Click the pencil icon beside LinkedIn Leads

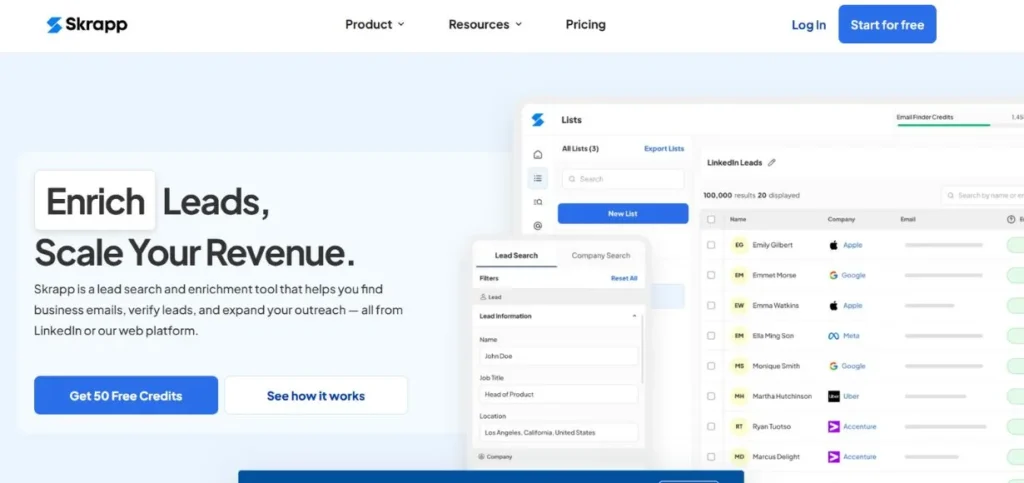(x=771, y=162)
